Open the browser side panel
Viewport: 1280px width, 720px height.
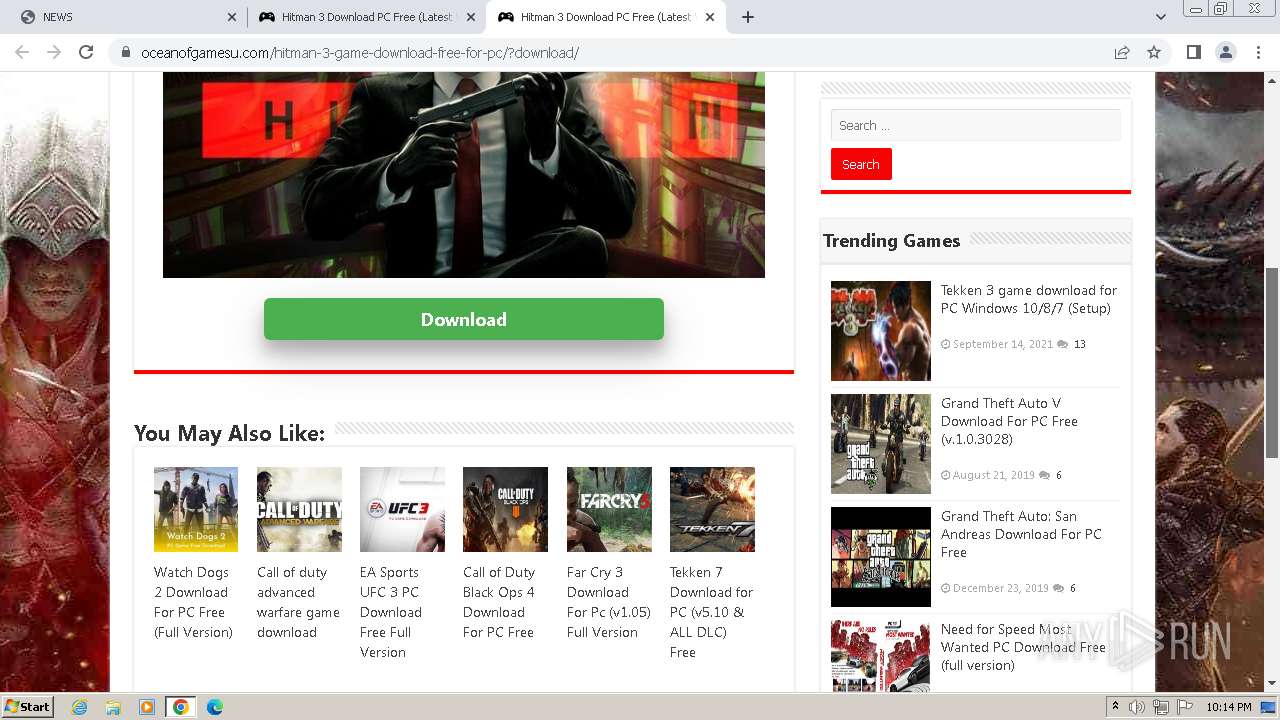click(x=1193, y=52)
